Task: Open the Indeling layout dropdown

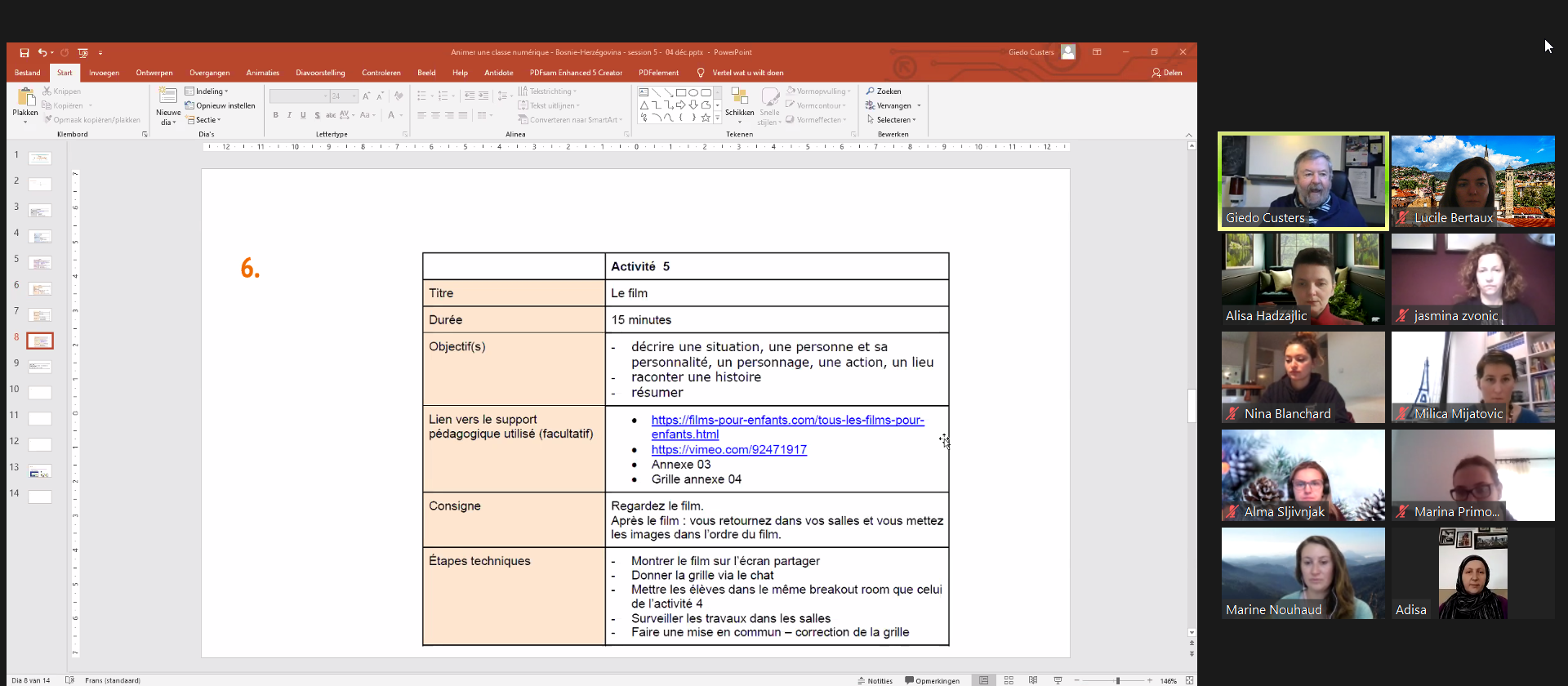Action: (207, 91)
